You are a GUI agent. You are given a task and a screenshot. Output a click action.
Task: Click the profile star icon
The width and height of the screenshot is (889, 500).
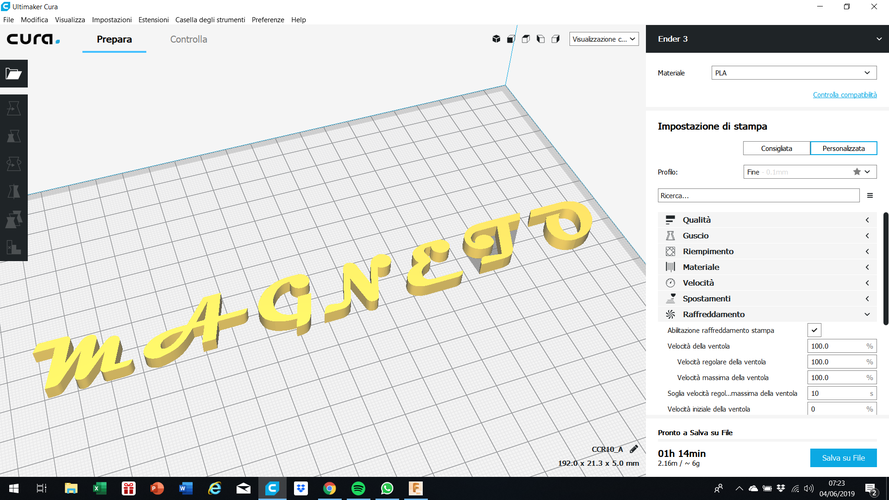pyautogui.click(x=857, y=172)
